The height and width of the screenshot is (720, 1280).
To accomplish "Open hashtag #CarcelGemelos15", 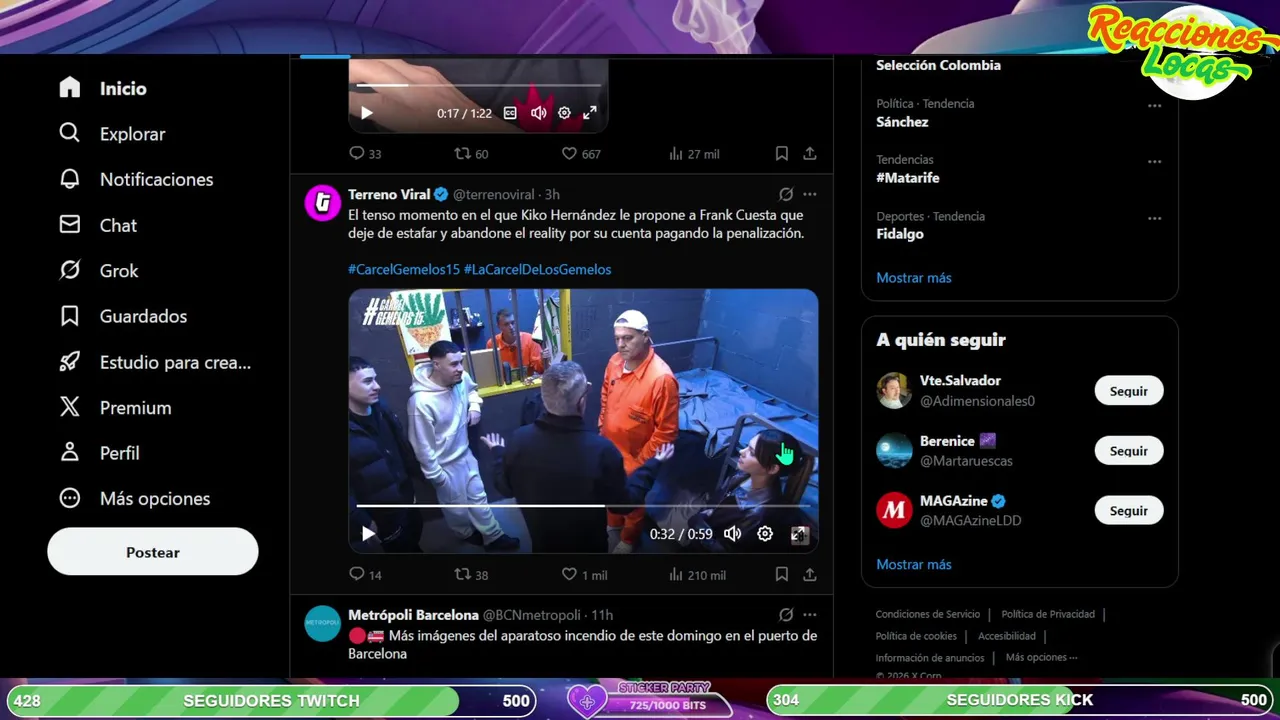I will pos(404,270).
